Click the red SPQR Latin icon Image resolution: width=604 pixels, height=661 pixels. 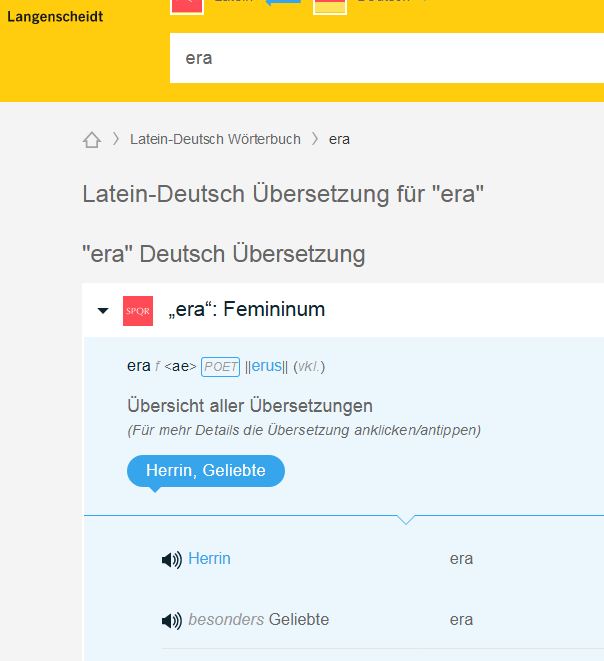(138, 311)
